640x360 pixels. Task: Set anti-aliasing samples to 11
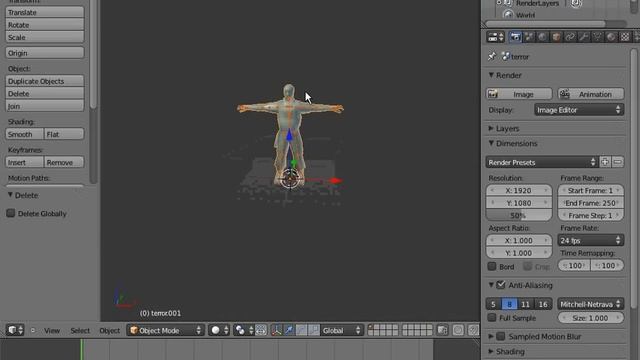[x=526, y=304]
